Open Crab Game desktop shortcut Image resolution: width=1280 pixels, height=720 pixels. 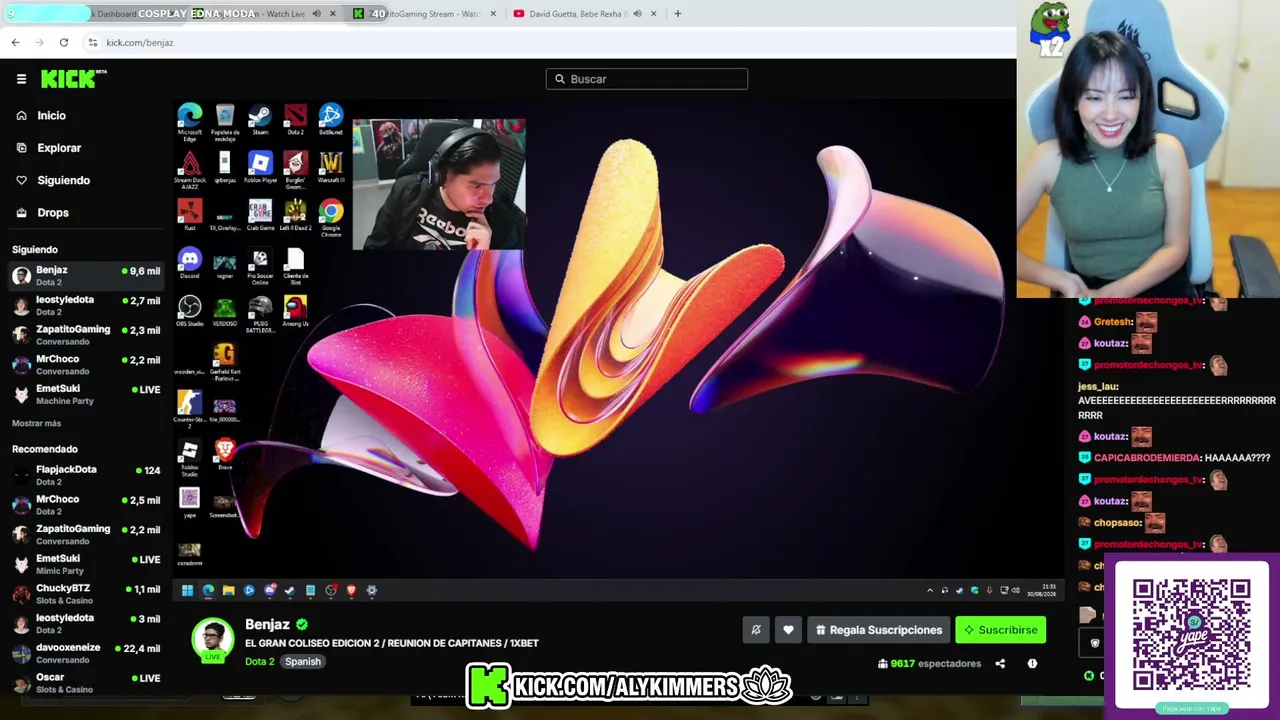(260, 215)
